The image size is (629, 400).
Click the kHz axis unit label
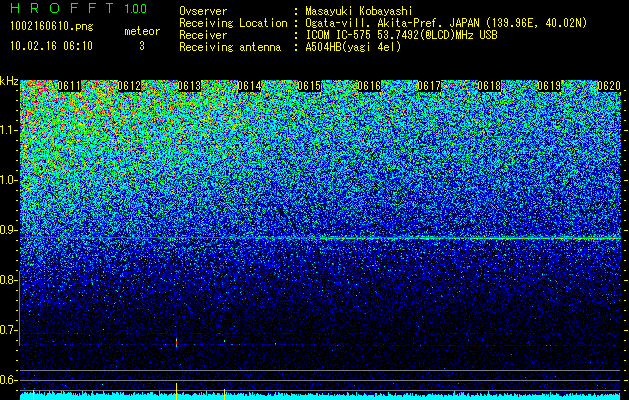coord(9,81)
